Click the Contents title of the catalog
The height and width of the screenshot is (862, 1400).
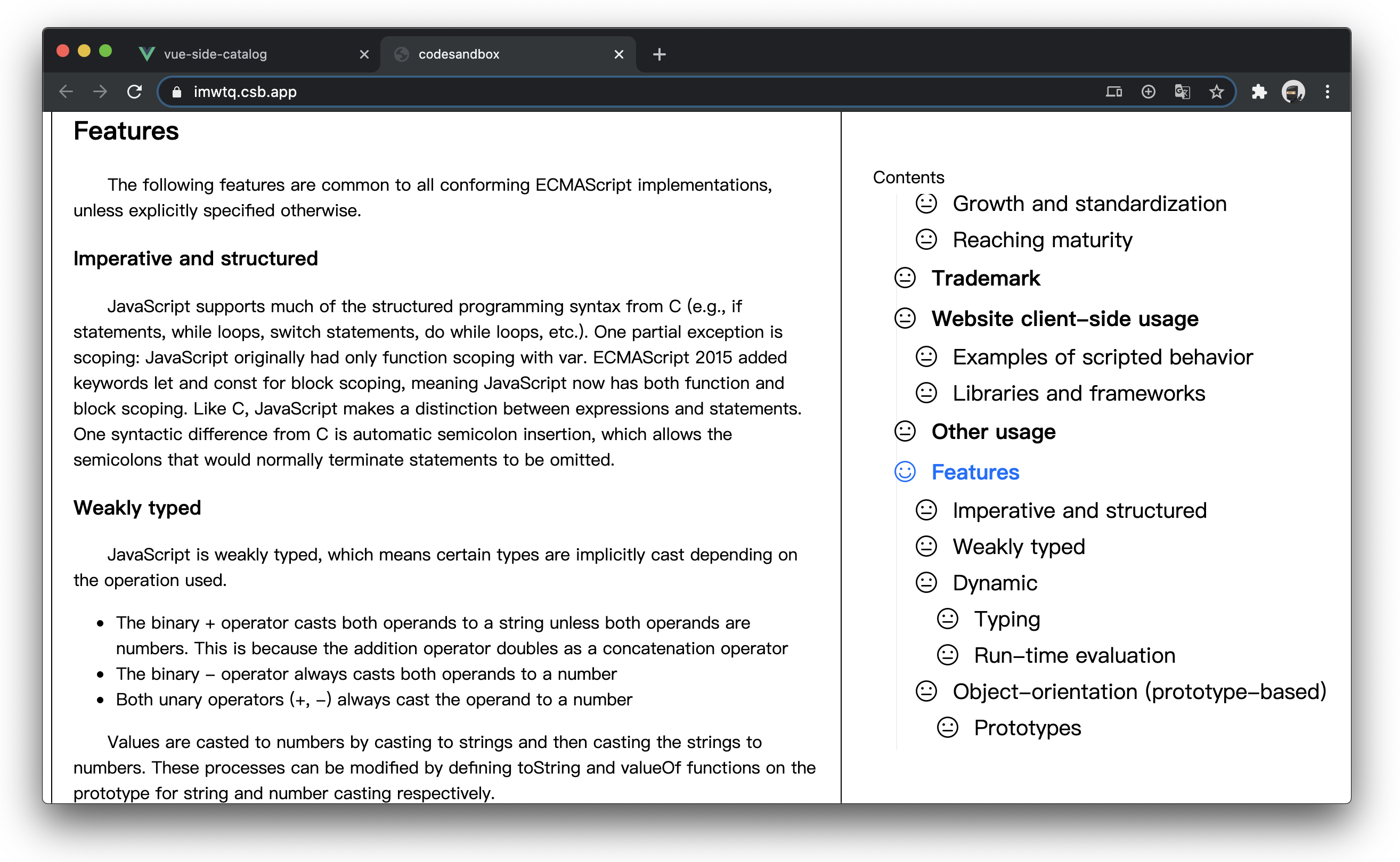pos(908,177)
